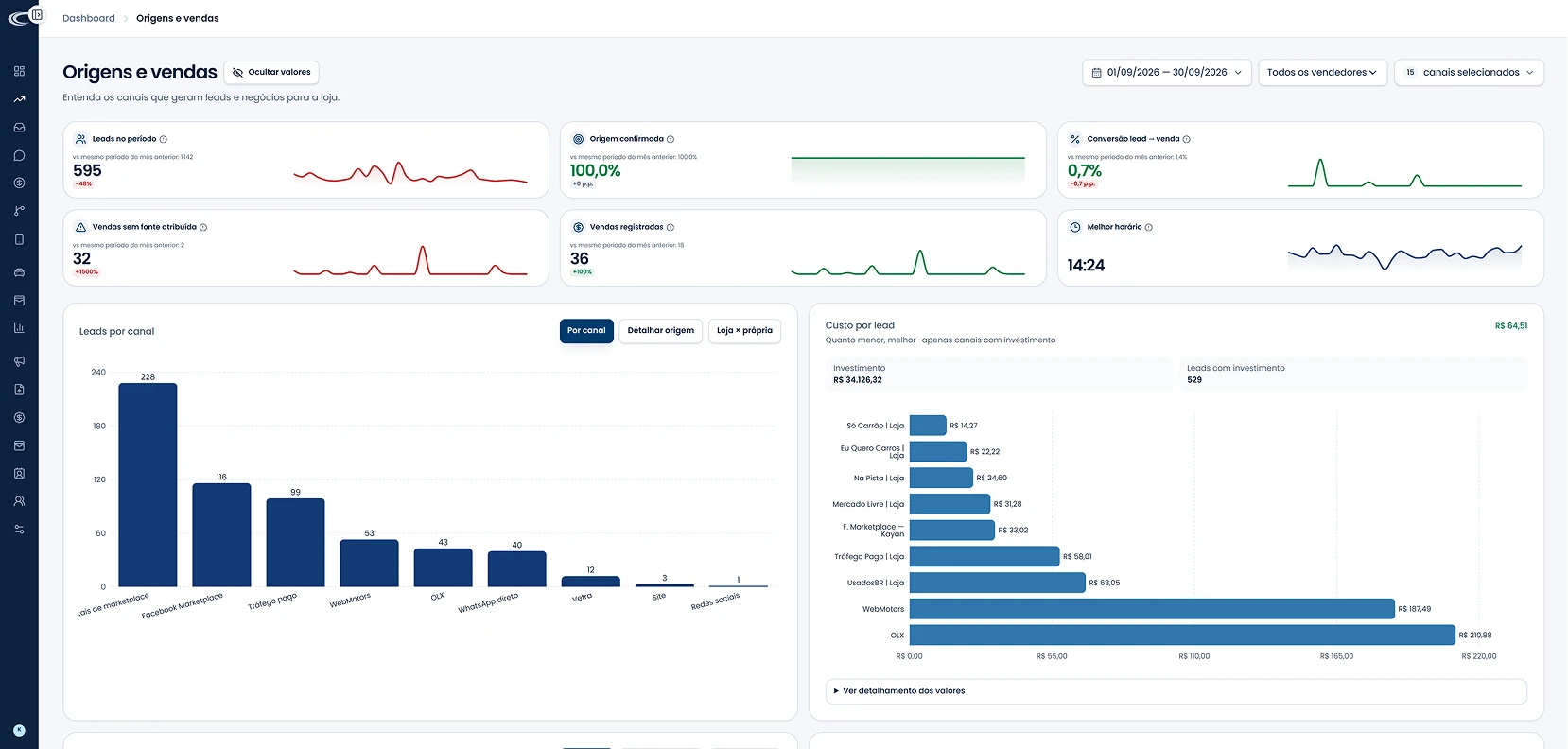Open the sliders settings icon in the sidebar
1568x749 pixels.
[19, 530]
